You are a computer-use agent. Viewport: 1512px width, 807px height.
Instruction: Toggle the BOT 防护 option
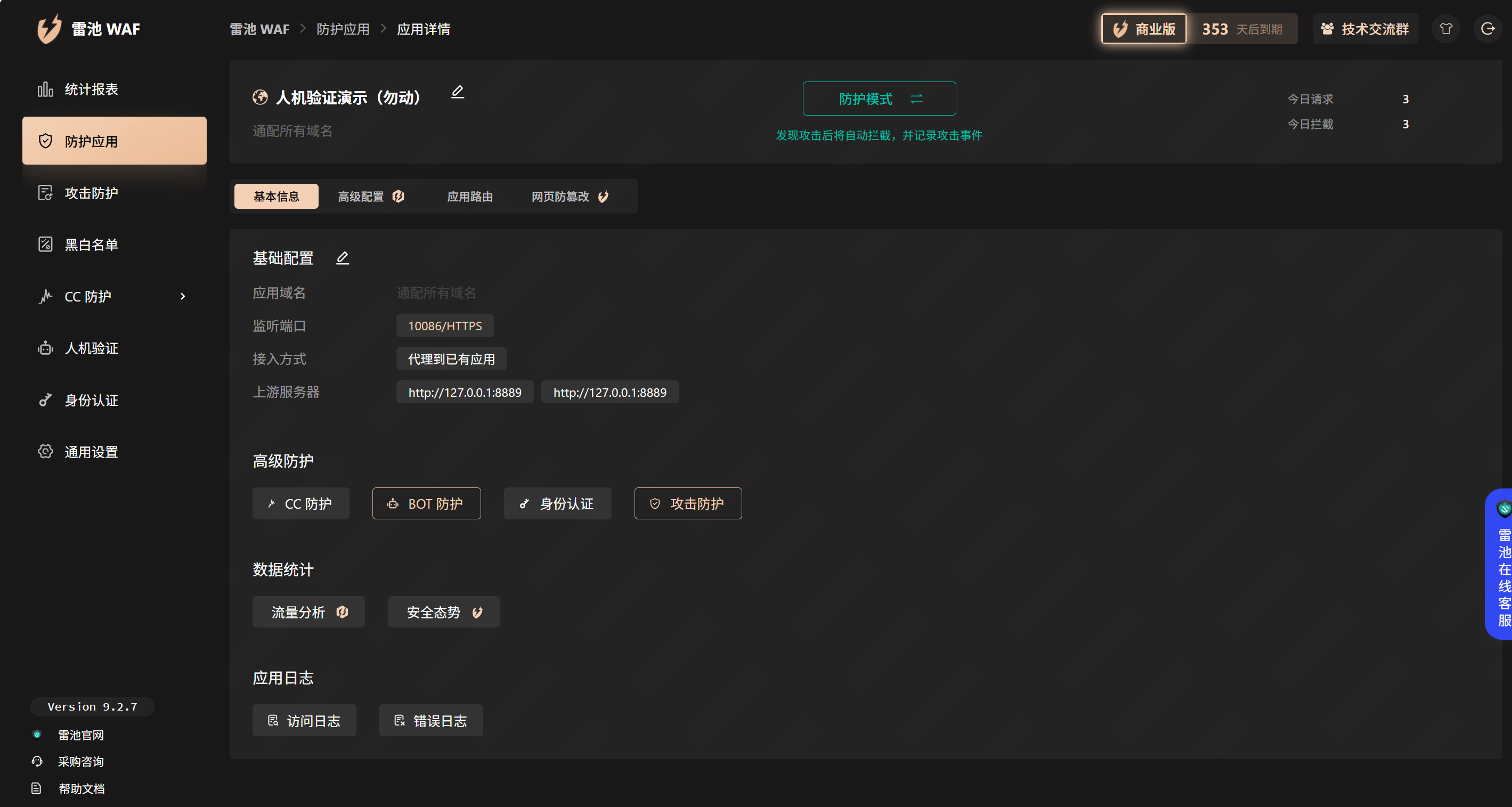pyautogui.click(x=426, y=503)
